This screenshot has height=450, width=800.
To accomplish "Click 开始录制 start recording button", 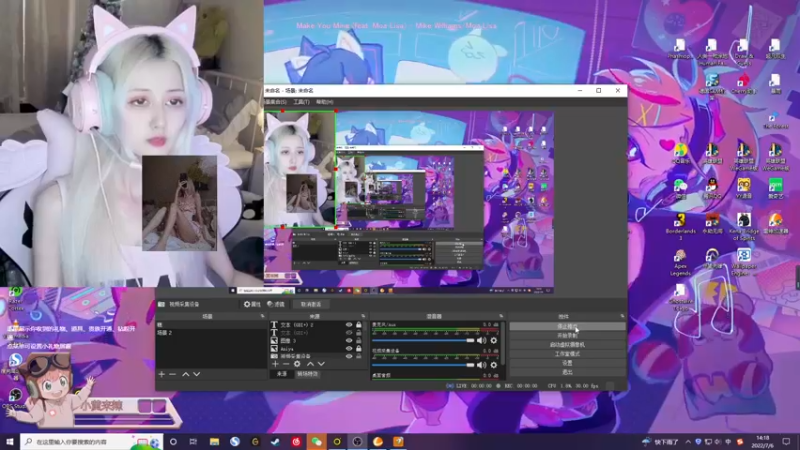I will (567, 336).
